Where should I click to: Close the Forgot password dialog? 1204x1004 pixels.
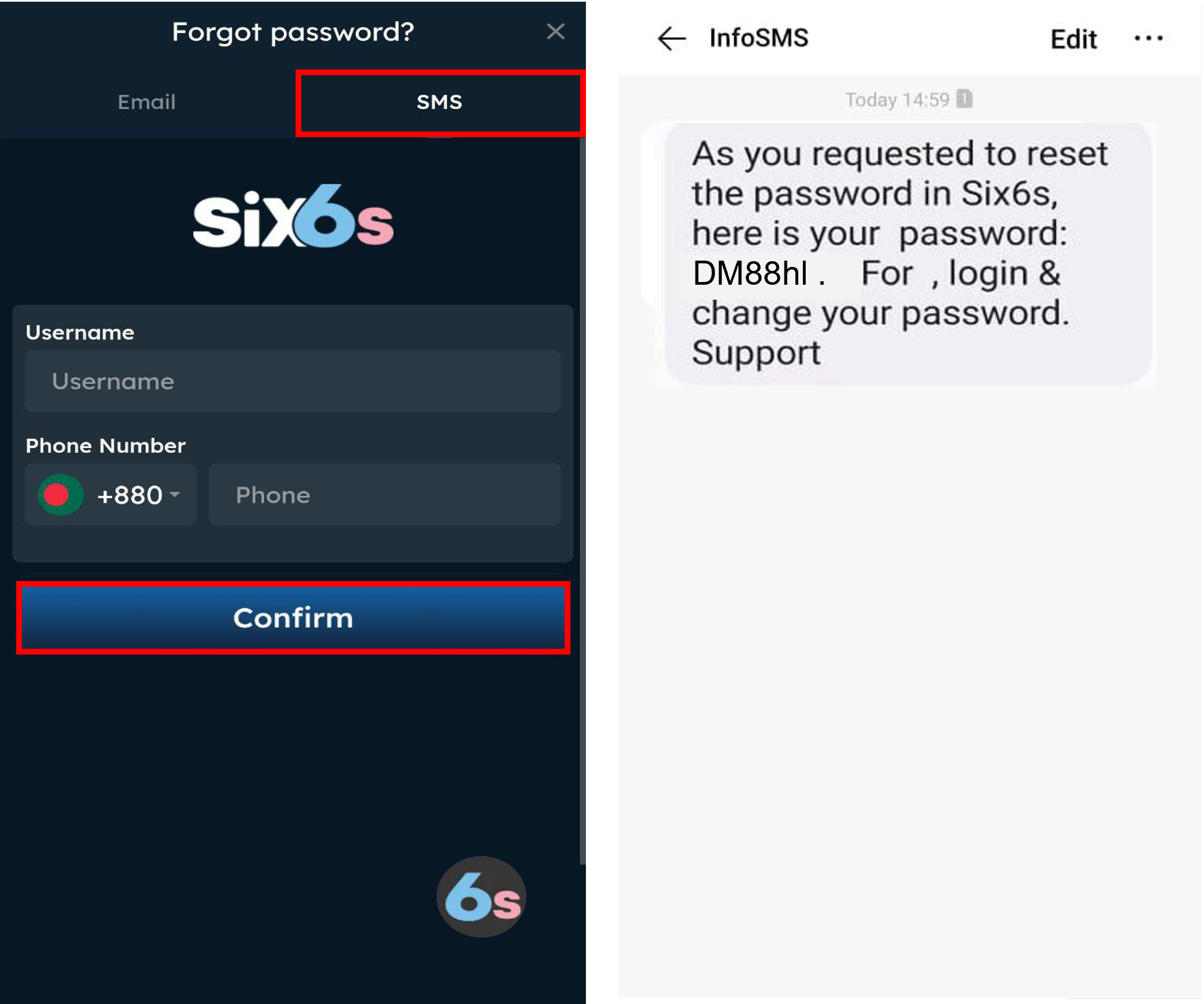[x=555, y=32]
